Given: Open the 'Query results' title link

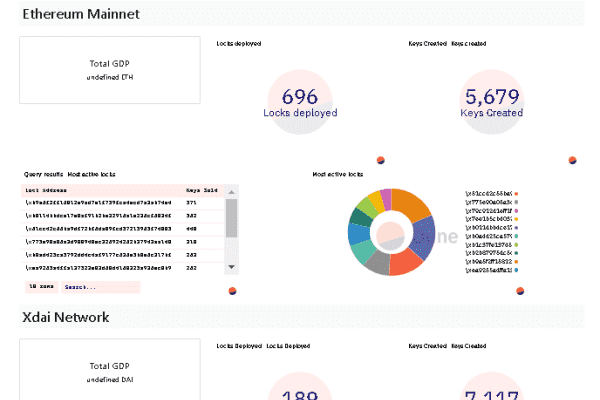Looking at the screenshot, I should 43,175.
